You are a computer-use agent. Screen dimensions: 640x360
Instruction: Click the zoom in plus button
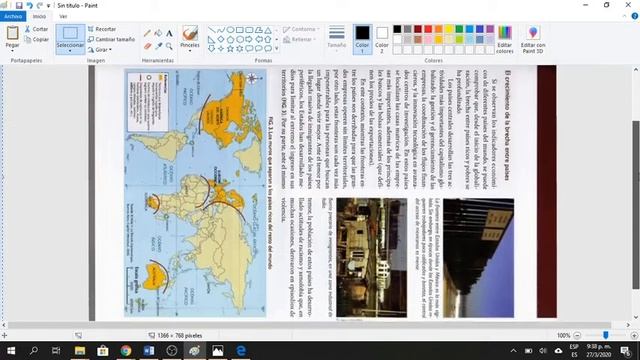634,336
